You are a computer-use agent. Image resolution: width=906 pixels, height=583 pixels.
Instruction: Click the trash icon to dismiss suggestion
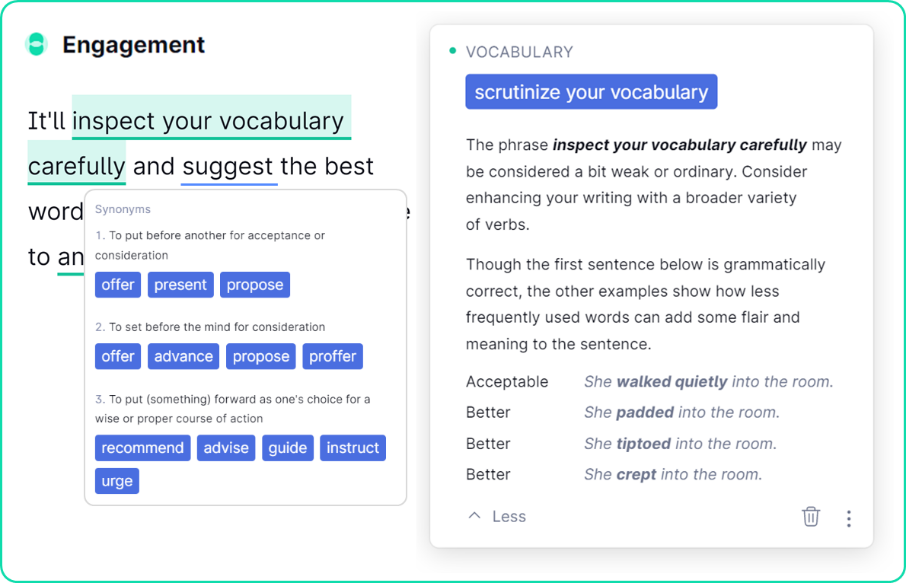[811, 516]
